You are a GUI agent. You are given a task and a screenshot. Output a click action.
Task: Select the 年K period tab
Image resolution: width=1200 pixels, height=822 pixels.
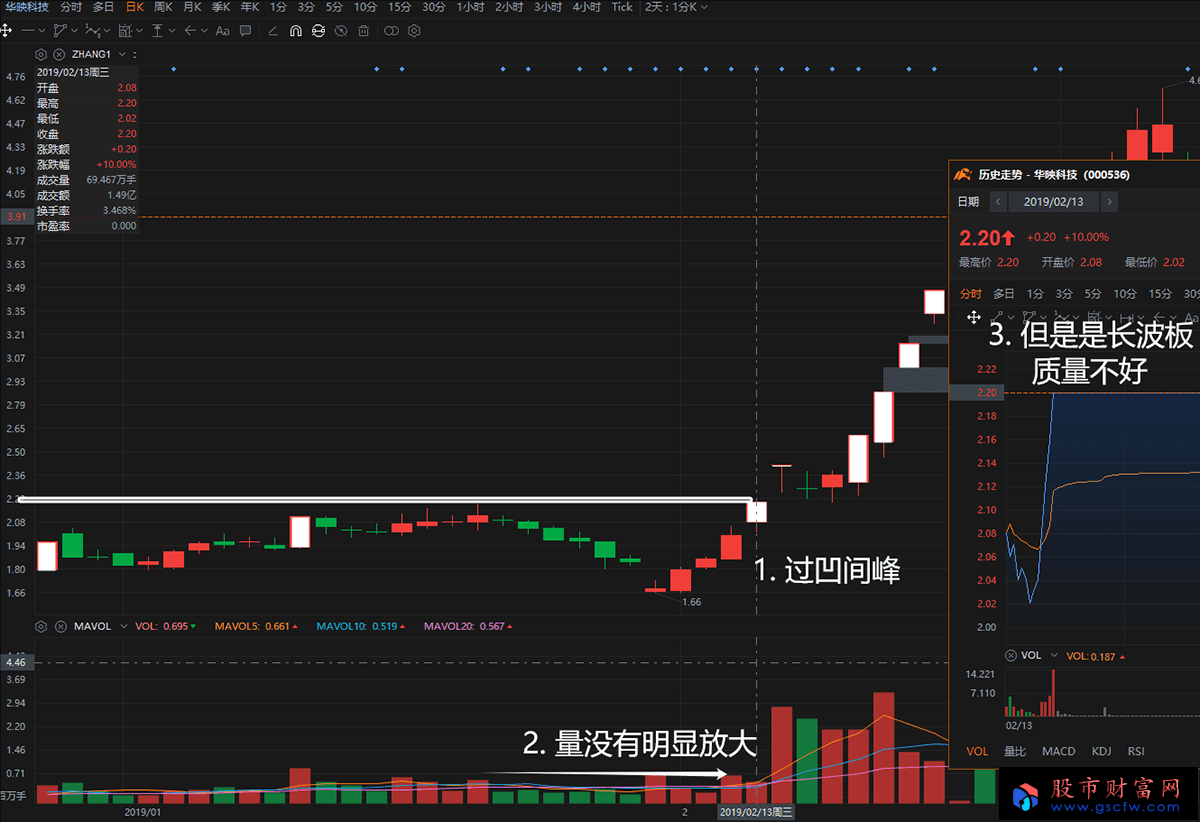pyautogui.click(x=250, y=7)
